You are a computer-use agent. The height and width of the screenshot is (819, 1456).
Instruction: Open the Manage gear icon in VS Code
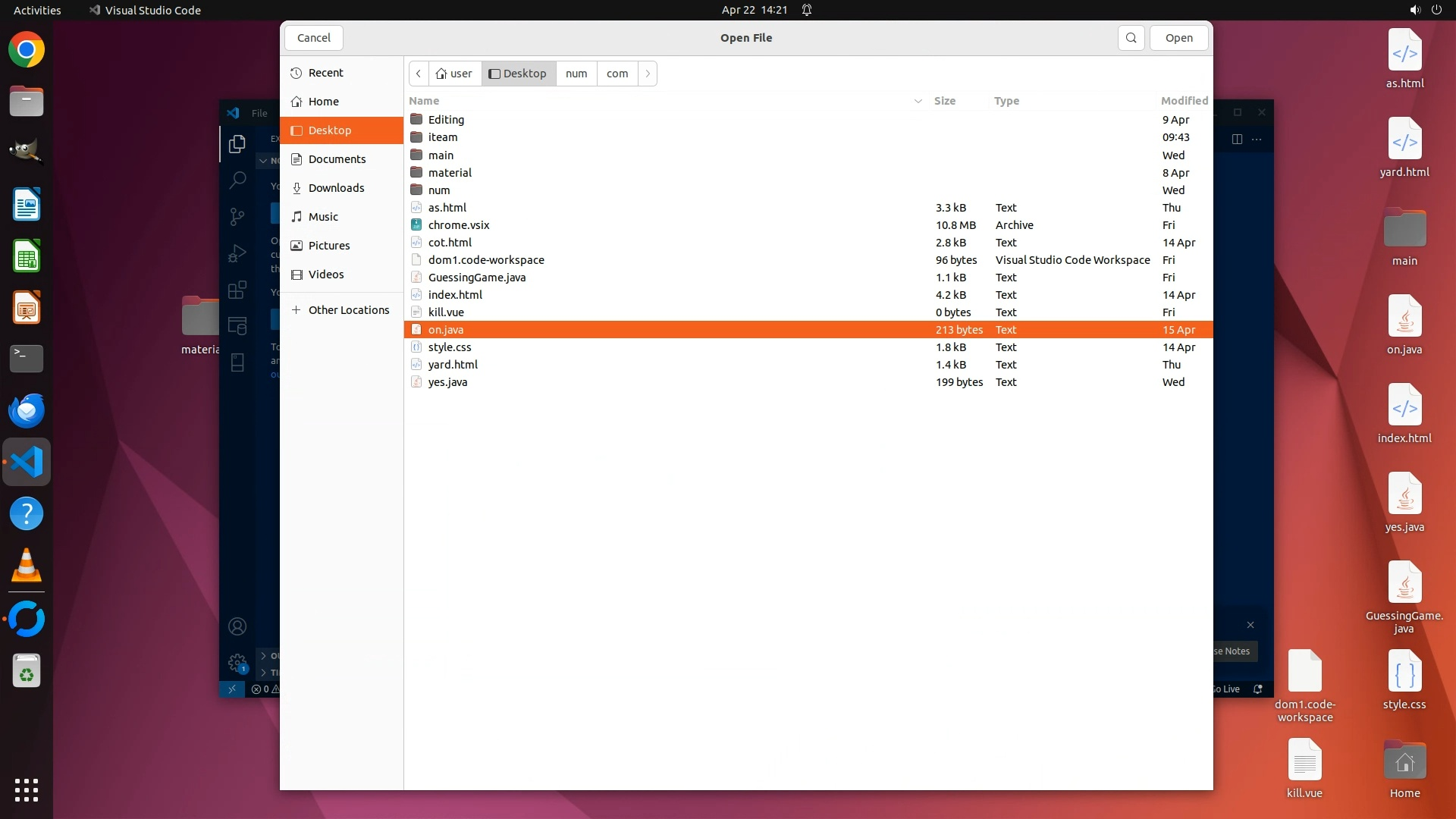237,662
